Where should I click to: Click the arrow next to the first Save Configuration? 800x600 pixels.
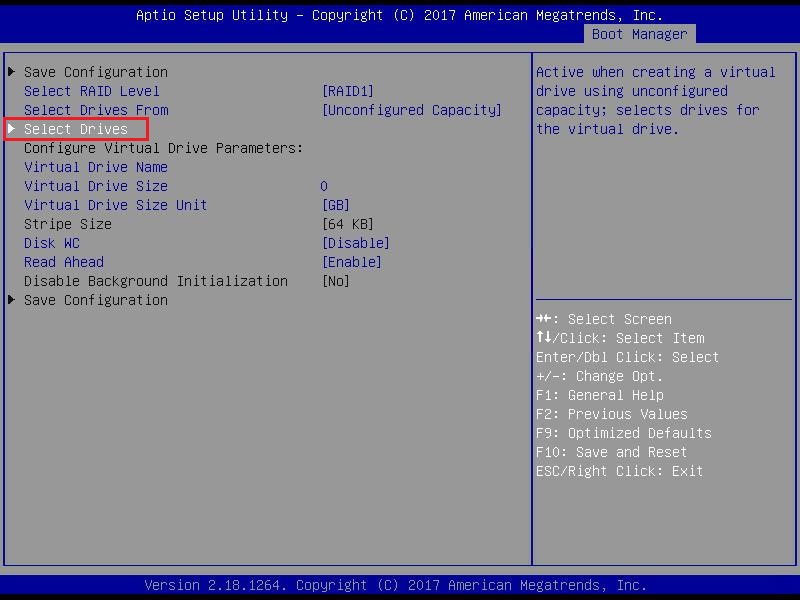pyautogui.click(x=12, y=72)
